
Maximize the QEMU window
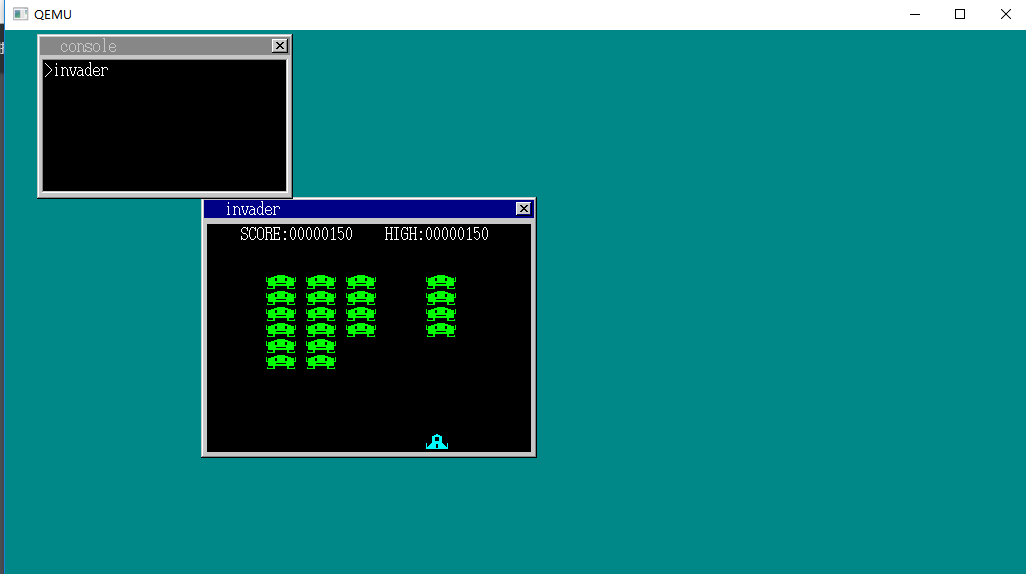960,14
